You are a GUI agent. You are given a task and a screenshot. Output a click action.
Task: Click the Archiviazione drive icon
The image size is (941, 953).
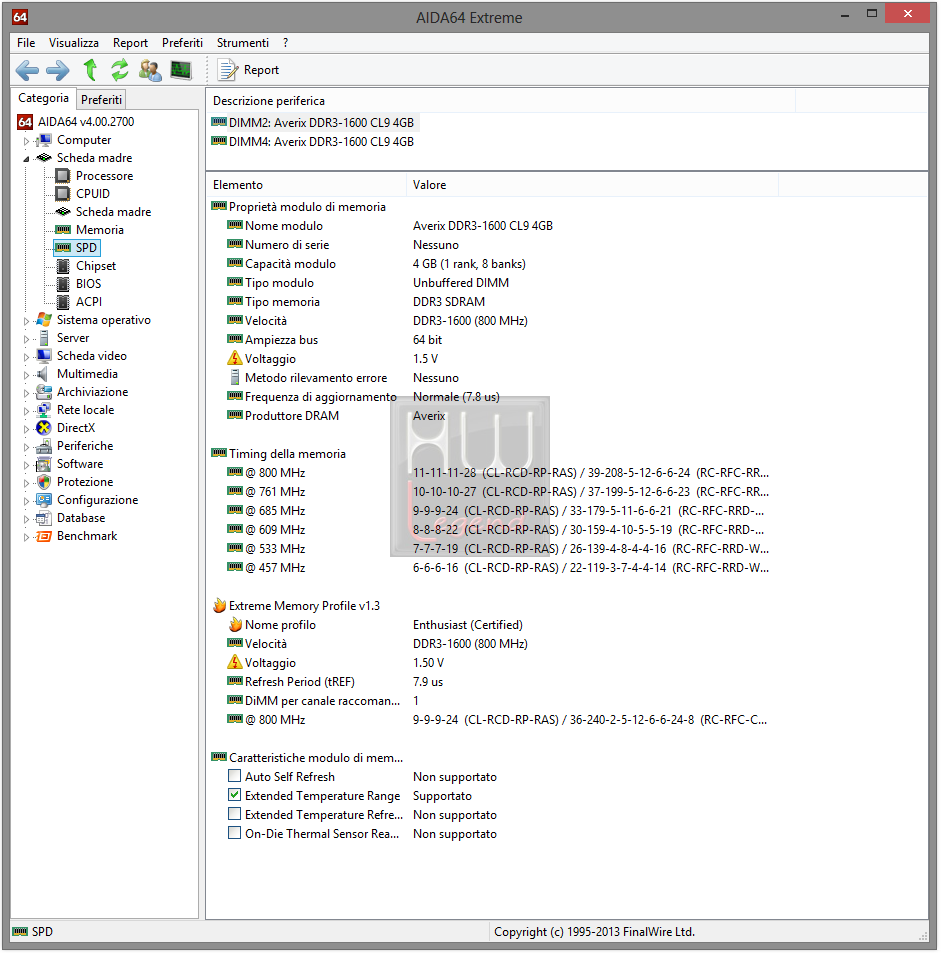pyautogui.click(x=44, y=392)
